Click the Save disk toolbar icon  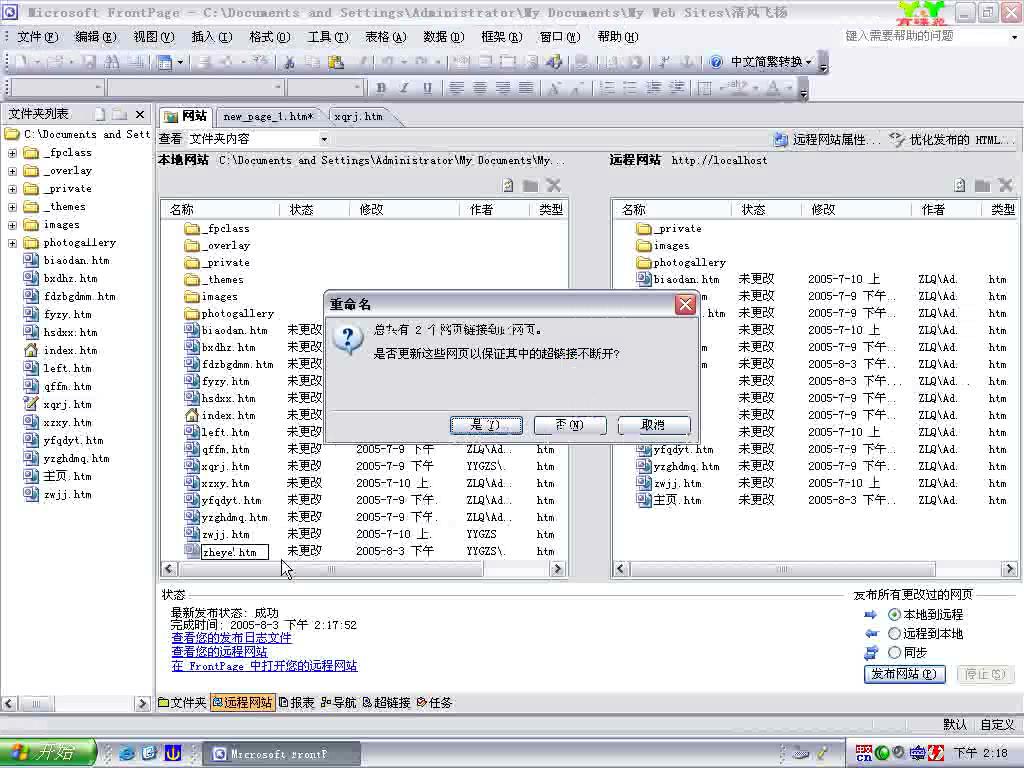89,62
